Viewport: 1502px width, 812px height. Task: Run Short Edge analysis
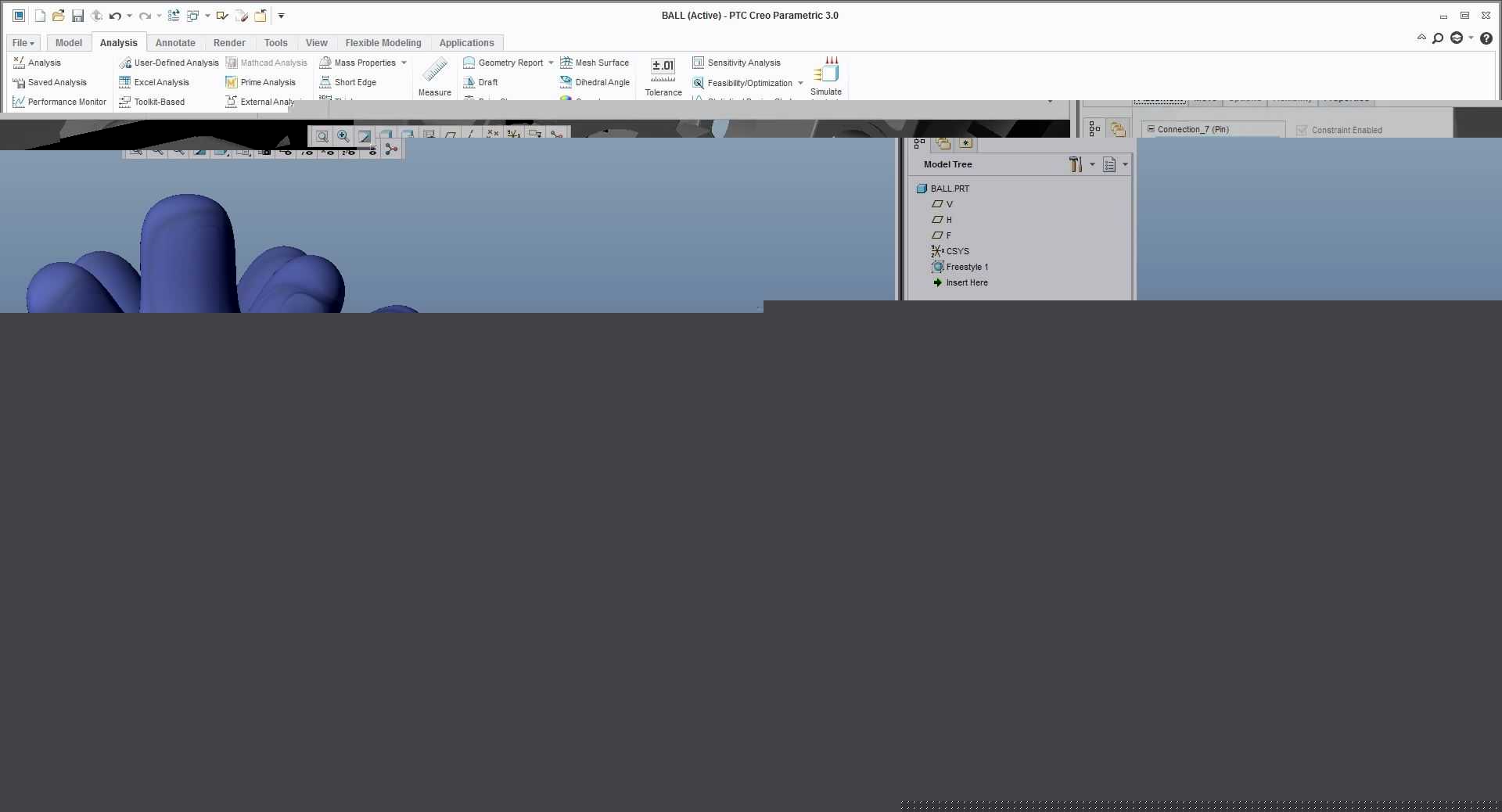pyautogui.click(x=348, y=82)
